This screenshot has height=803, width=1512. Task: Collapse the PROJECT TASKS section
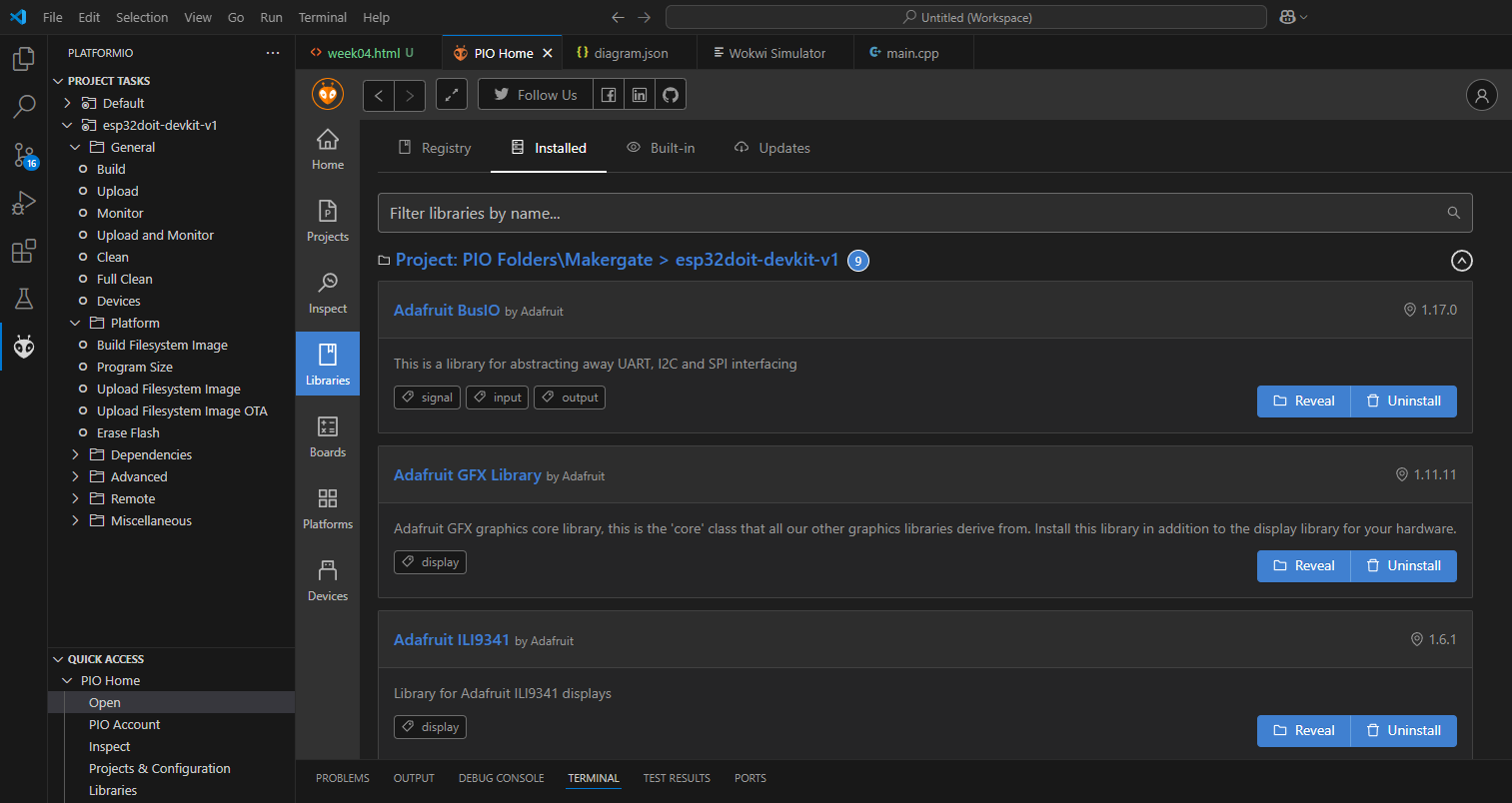click(58, 81)
